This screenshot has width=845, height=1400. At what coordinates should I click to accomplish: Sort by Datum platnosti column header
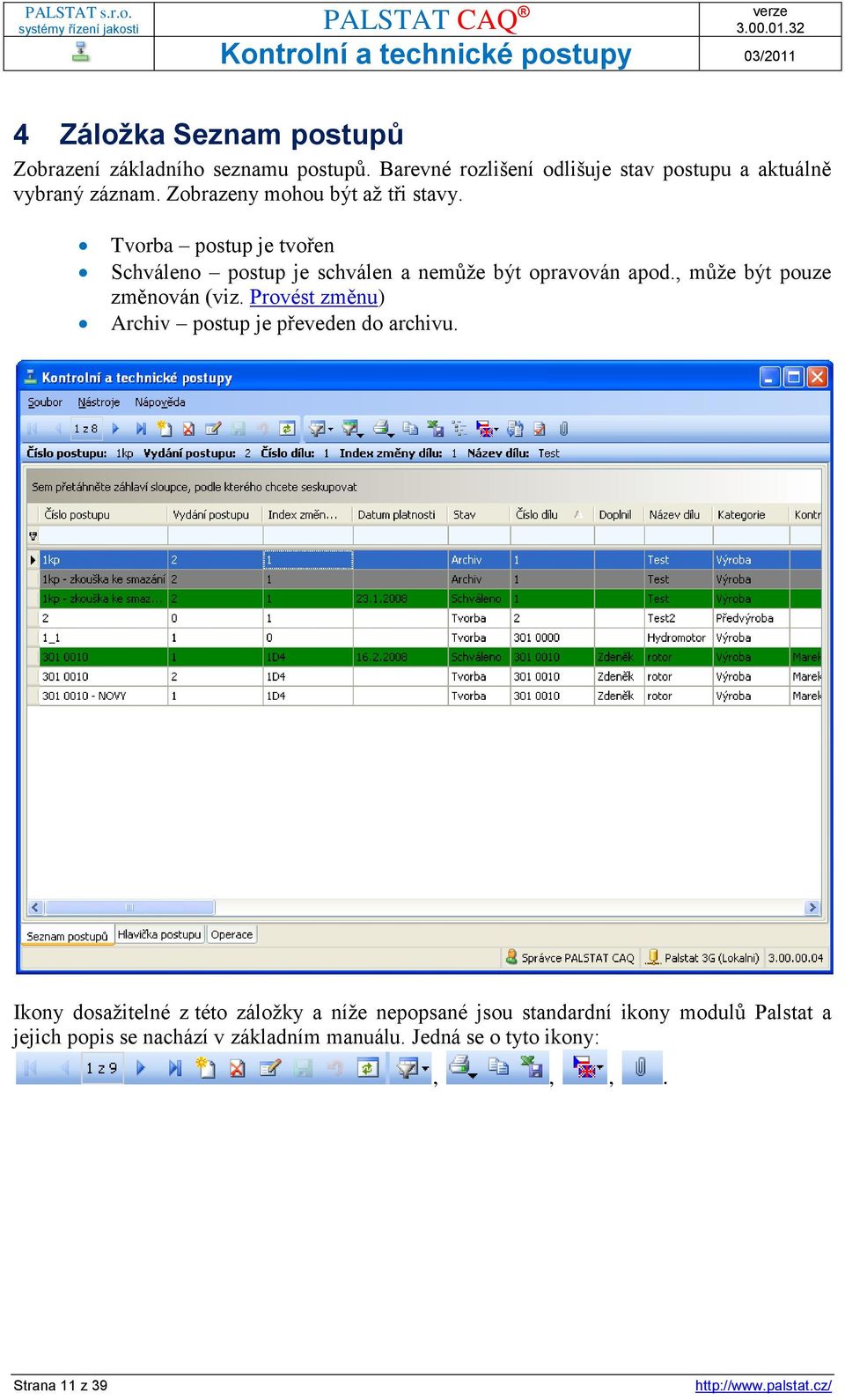[x=400, y=514]
